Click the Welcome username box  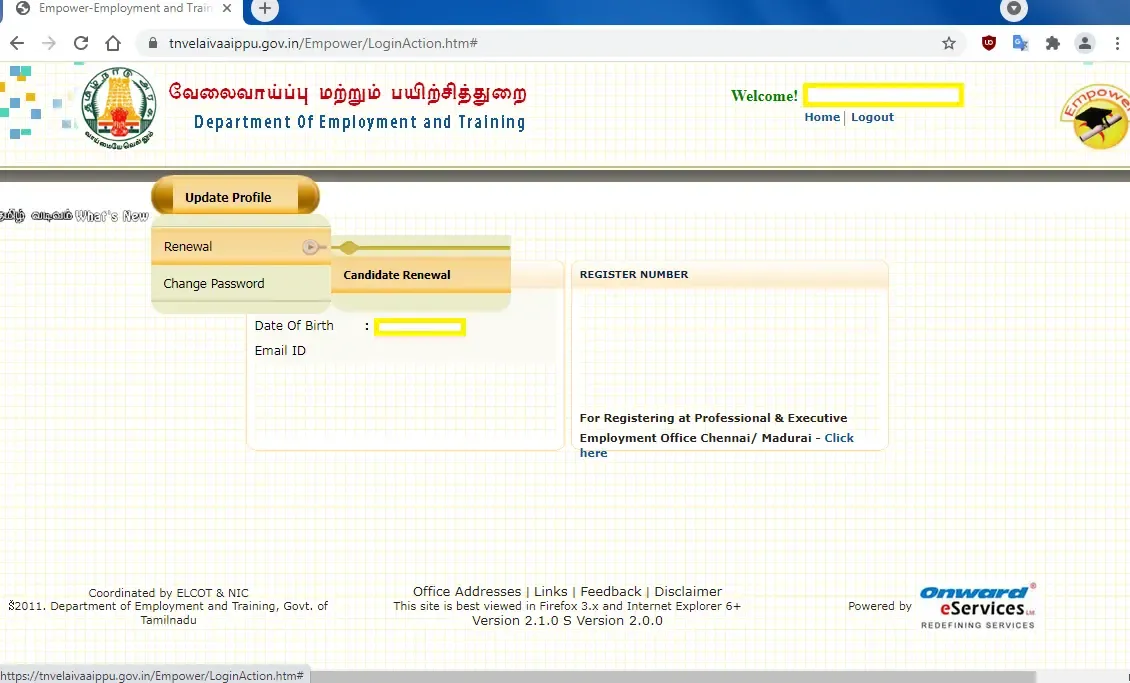(x=883, y=95)
